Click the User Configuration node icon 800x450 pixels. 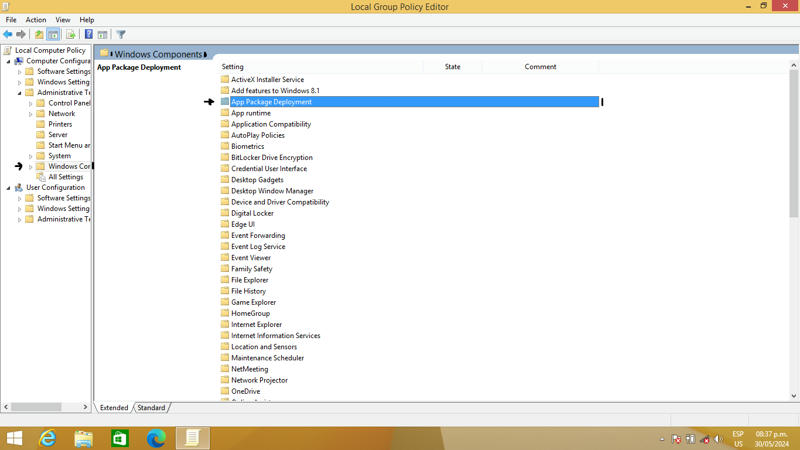(19, 187)
